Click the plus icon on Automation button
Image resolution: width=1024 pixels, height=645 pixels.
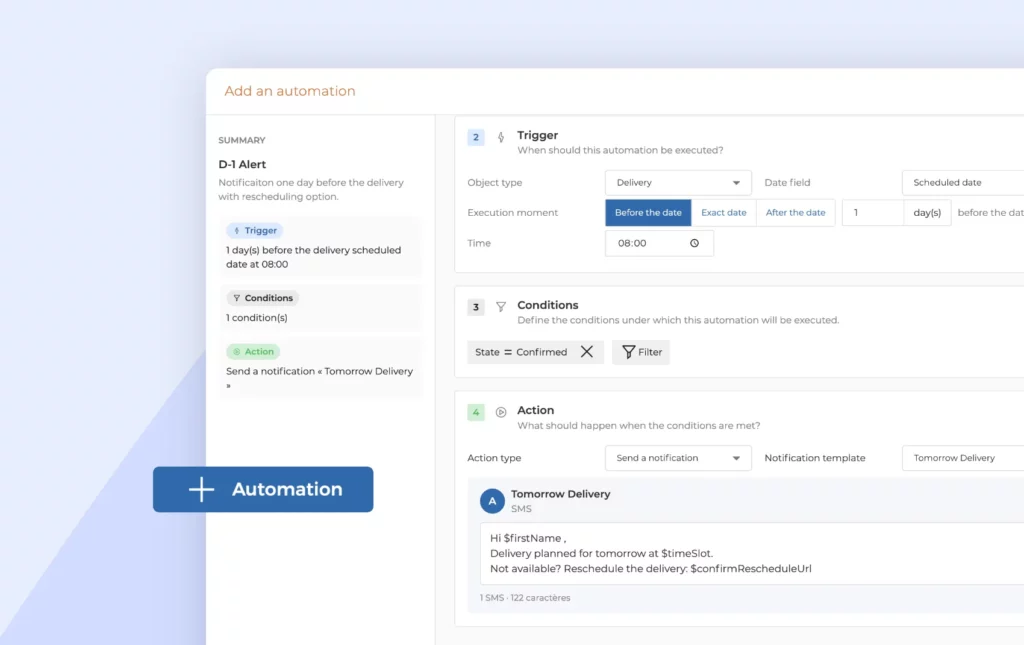pyautogui.click(x=201, y=489)
